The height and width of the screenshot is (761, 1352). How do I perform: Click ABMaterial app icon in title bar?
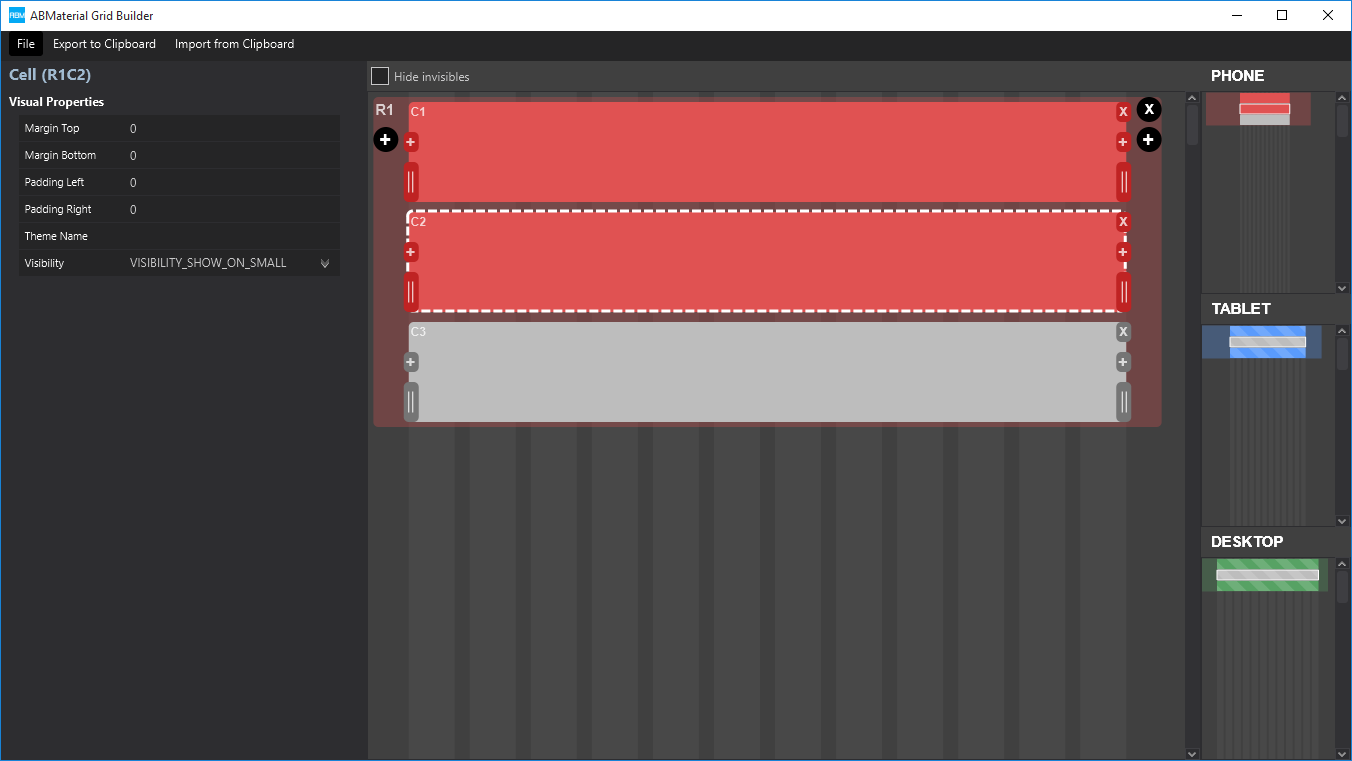click(17, 16)
